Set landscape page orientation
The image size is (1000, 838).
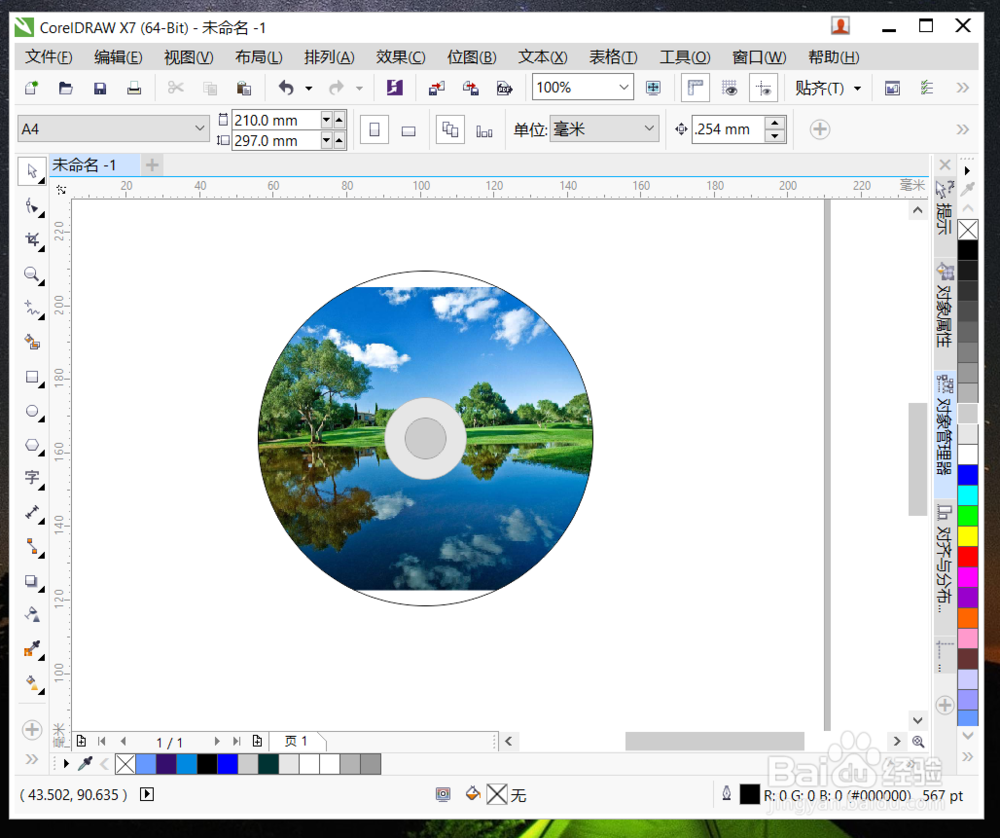pos(408,130)
